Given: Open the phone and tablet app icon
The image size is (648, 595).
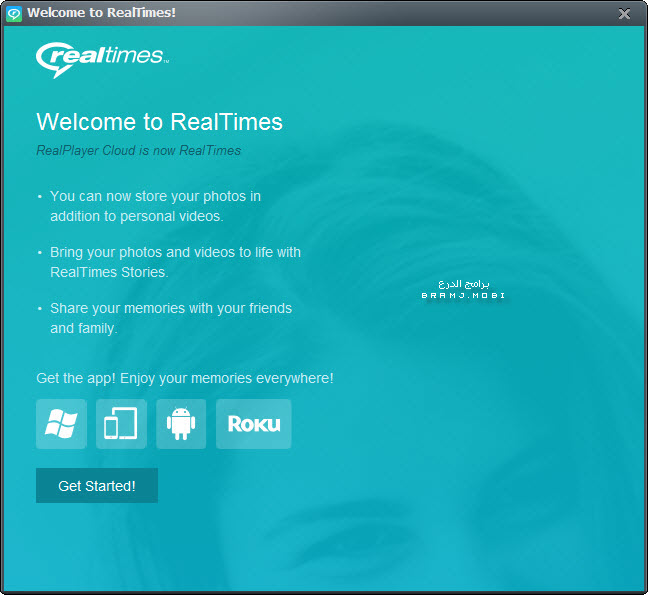Looking at the screenshot, I should 121,424.
